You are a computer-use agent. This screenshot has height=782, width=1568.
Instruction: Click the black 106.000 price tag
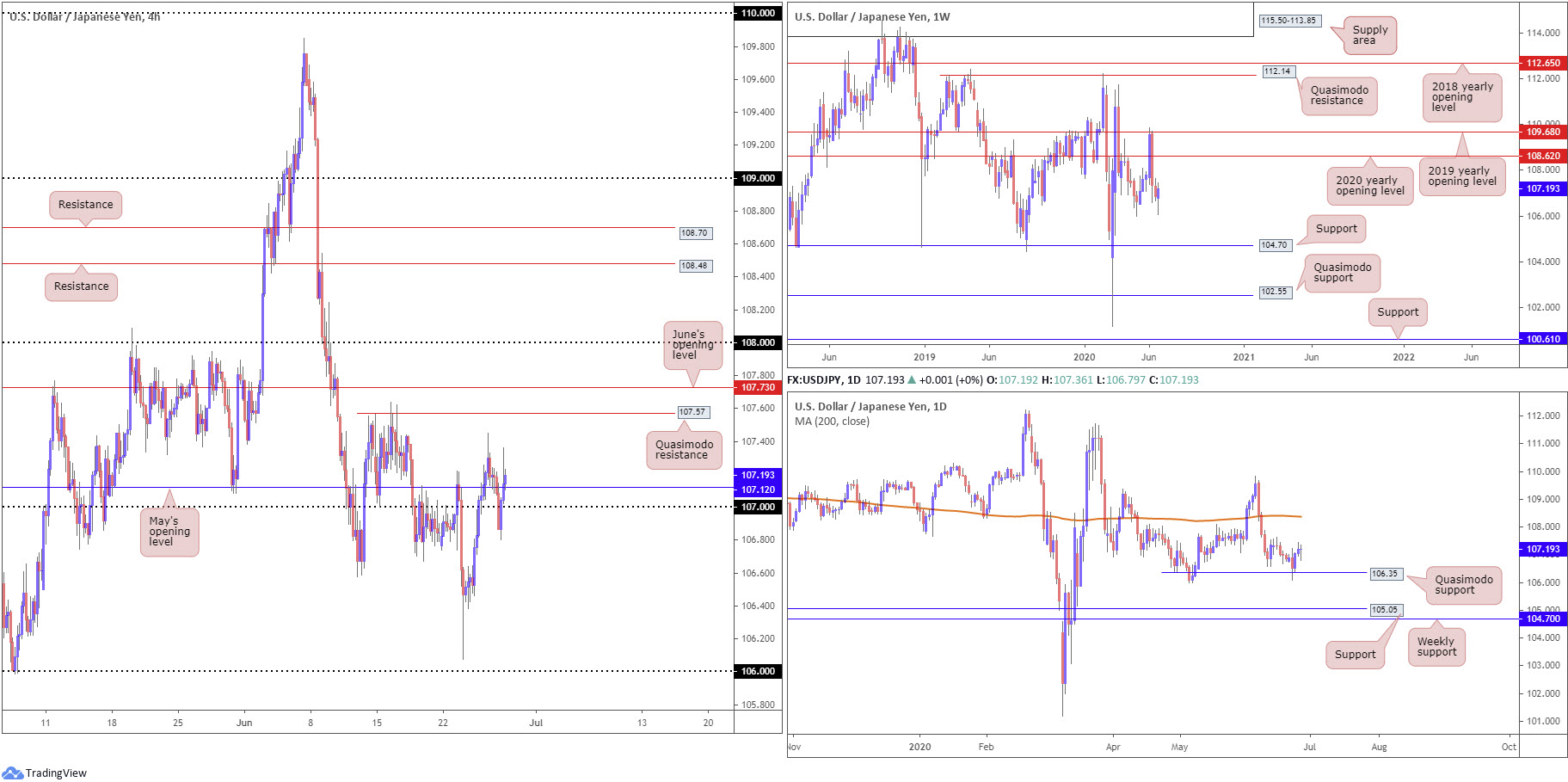point(758,671)
